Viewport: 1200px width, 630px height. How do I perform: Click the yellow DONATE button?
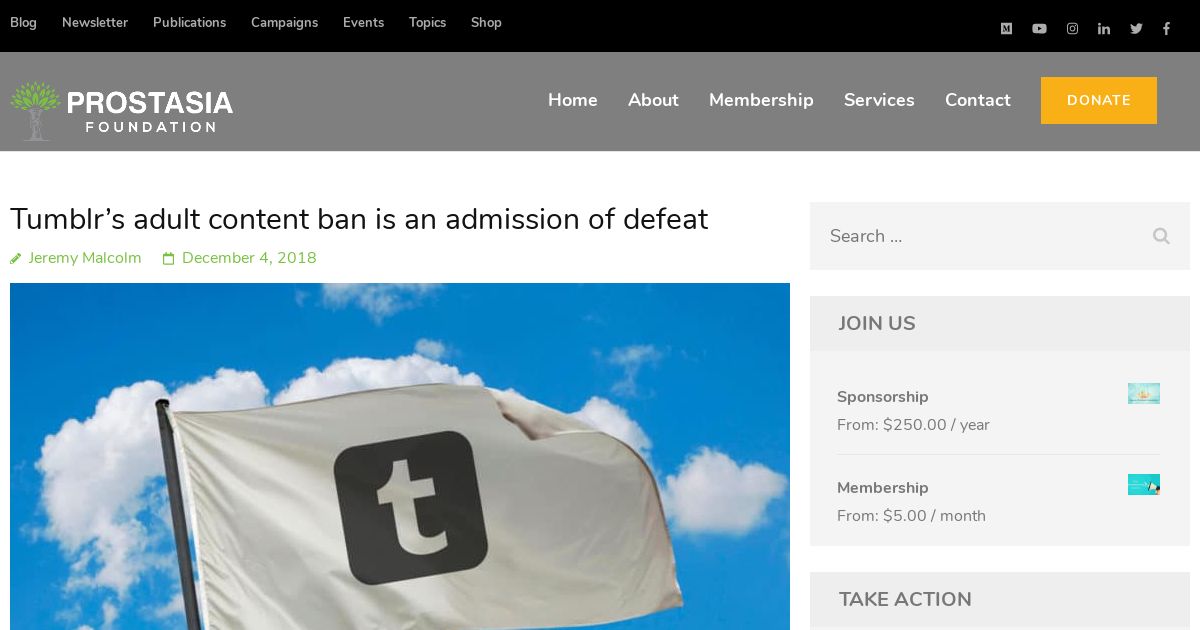tap(1099, 100)
